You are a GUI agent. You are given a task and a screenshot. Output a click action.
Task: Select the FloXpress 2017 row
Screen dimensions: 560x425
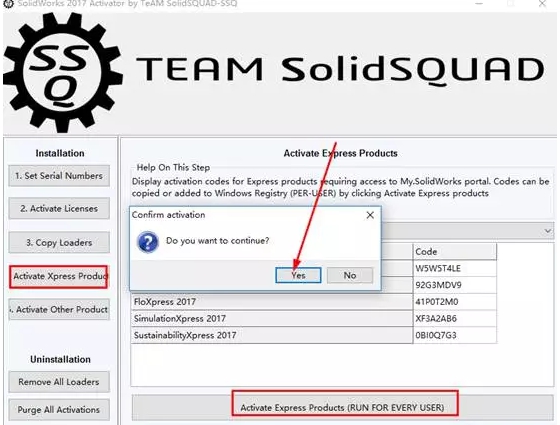[x=314, y=302]
